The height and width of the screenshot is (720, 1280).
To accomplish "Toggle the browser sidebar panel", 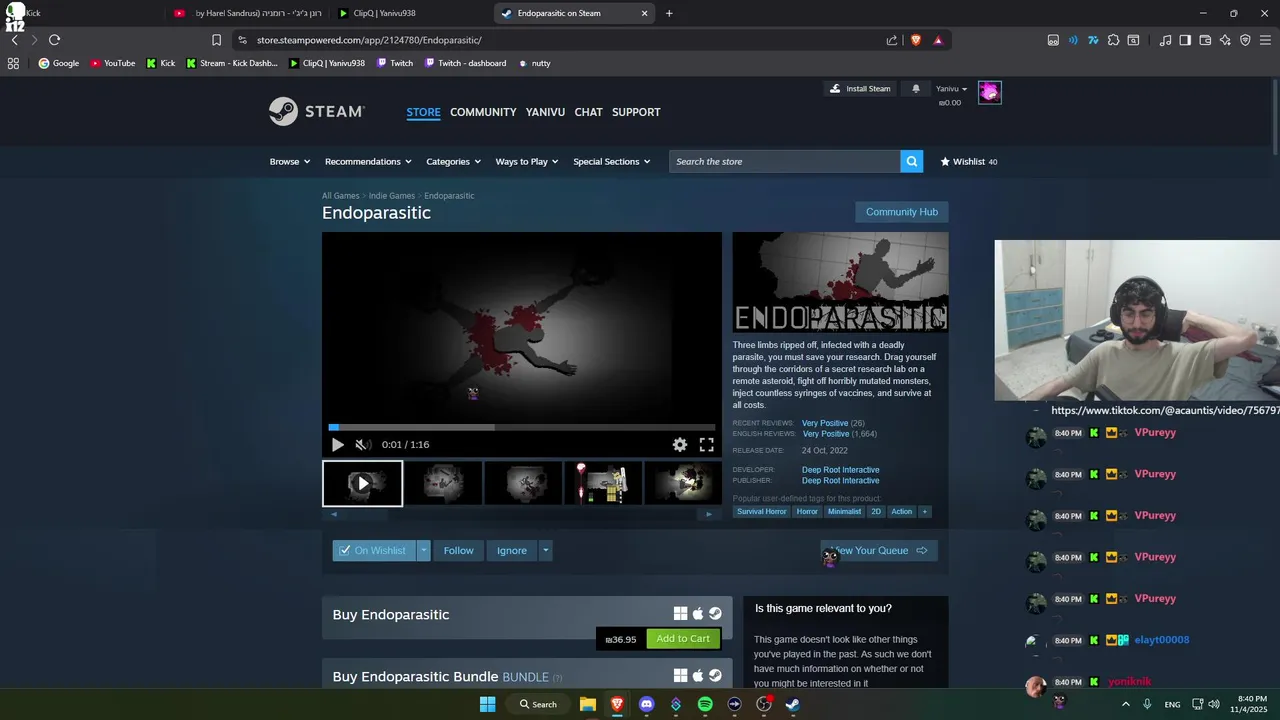I will pos(1185,40).
